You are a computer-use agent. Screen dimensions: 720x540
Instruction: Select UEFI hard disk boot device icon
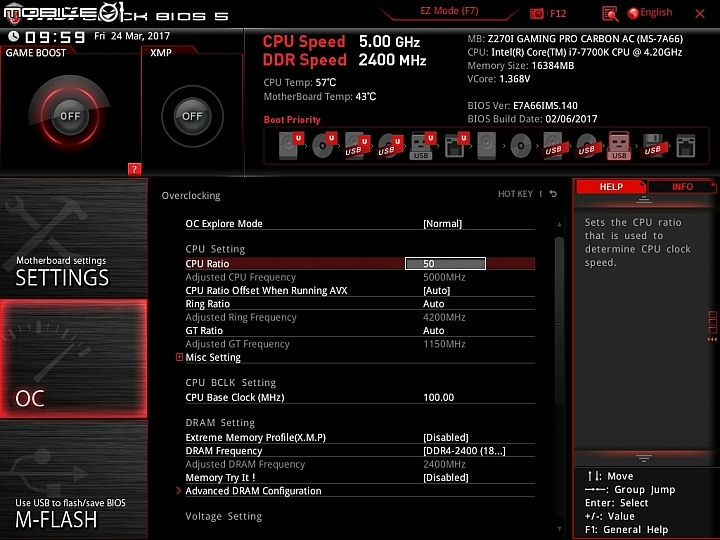pos(291,146)
